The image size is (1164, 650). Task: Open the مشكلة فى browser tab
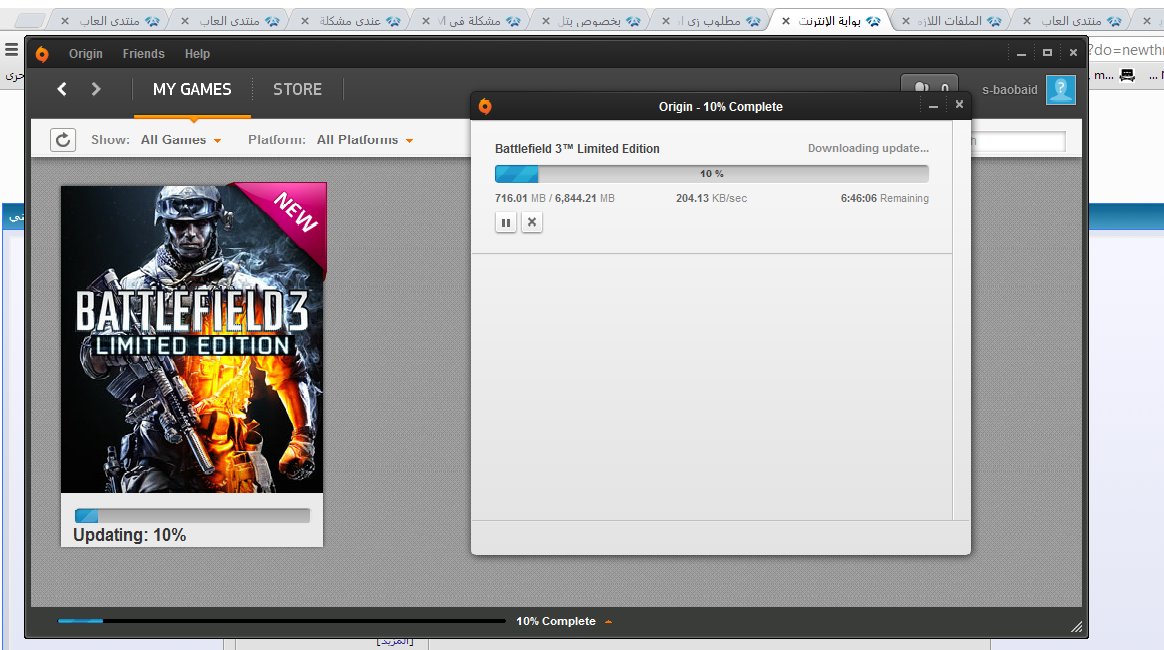tap(471, 21)
